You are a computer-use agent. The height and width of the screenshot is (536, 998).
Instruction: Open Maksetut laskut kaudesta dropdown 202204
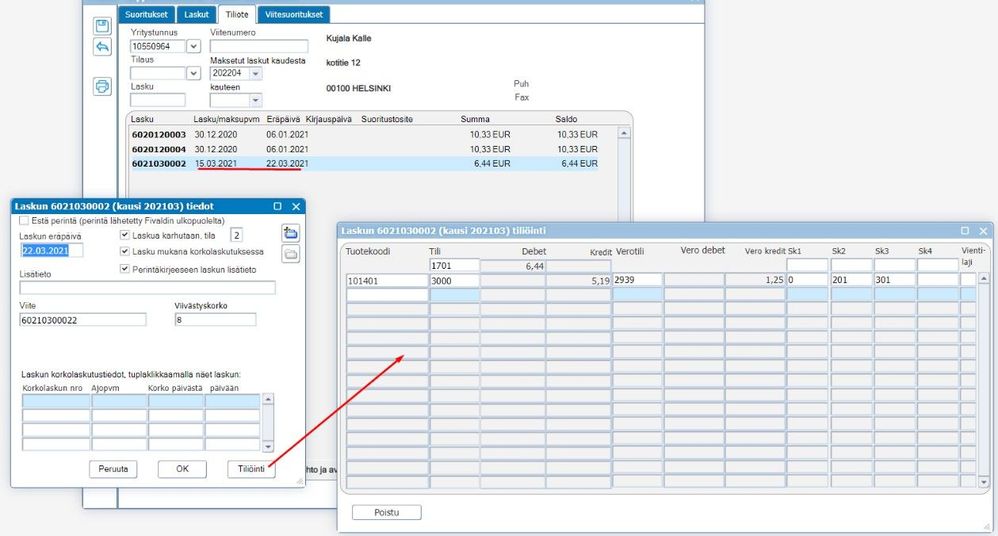[255, 73]
